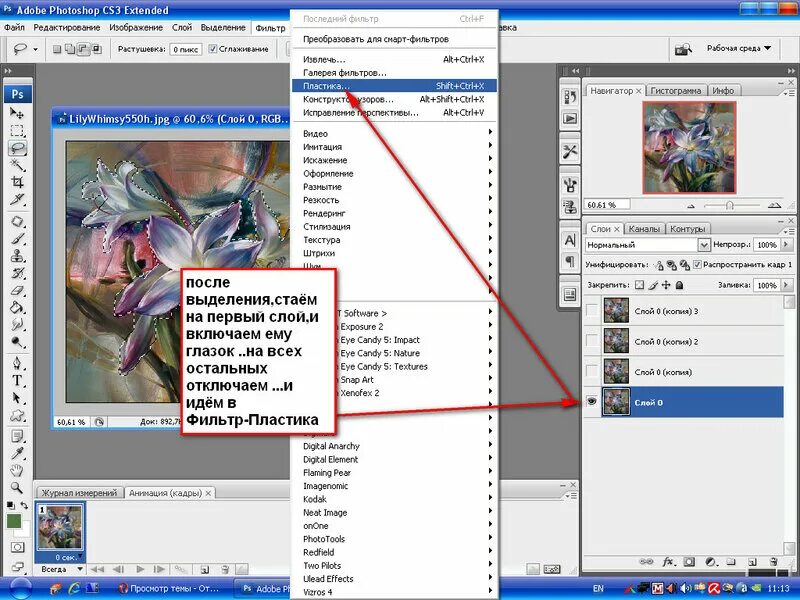Select the Healing Brush tool
Screen dimensions: 800x600
pos(17,222)
